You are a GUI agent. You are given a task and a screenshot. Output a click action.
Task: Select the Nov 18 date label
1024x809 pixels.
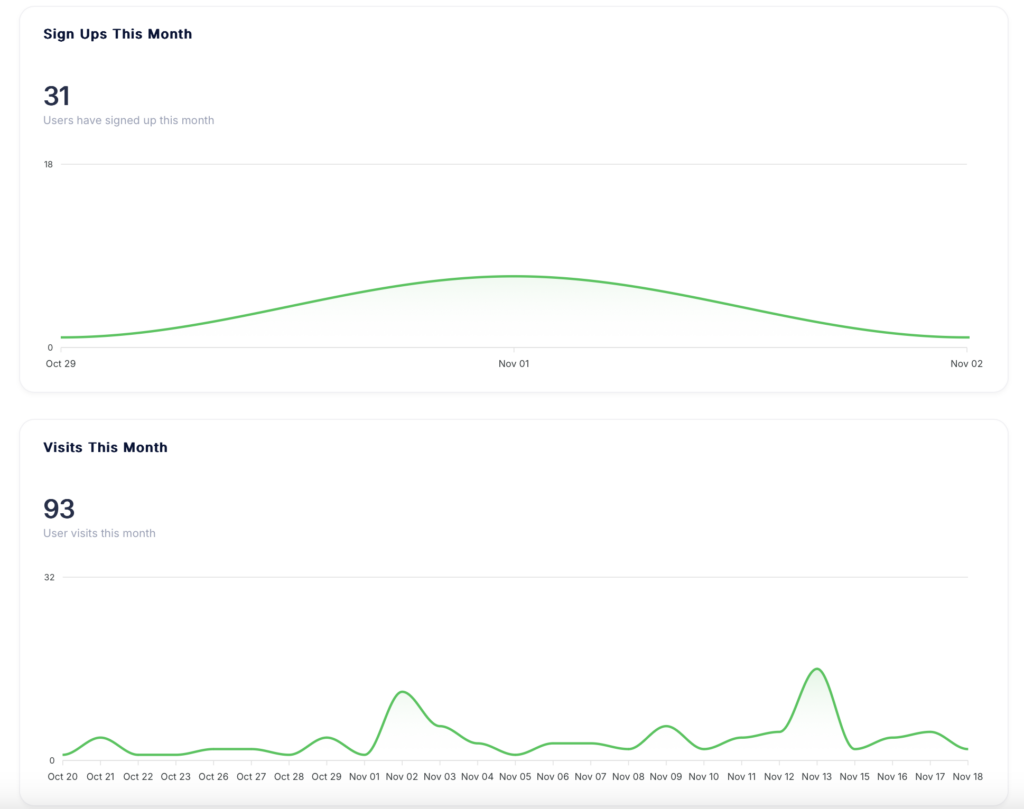coord(968,776)
